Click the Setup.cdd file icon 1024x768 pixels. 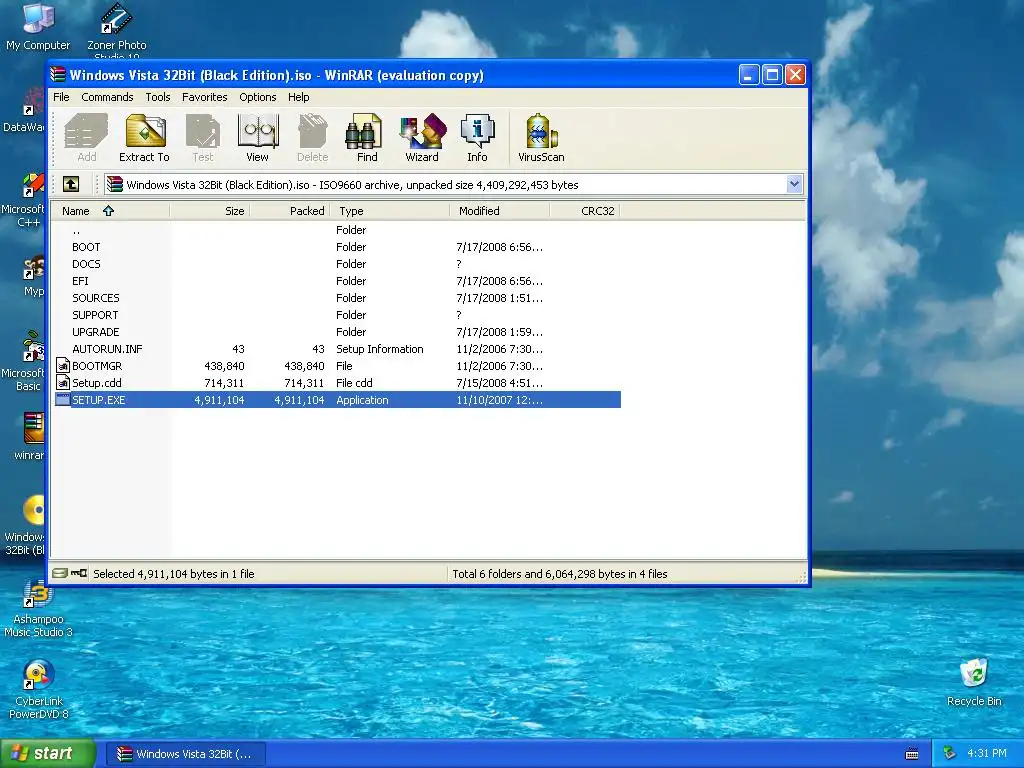63,383
